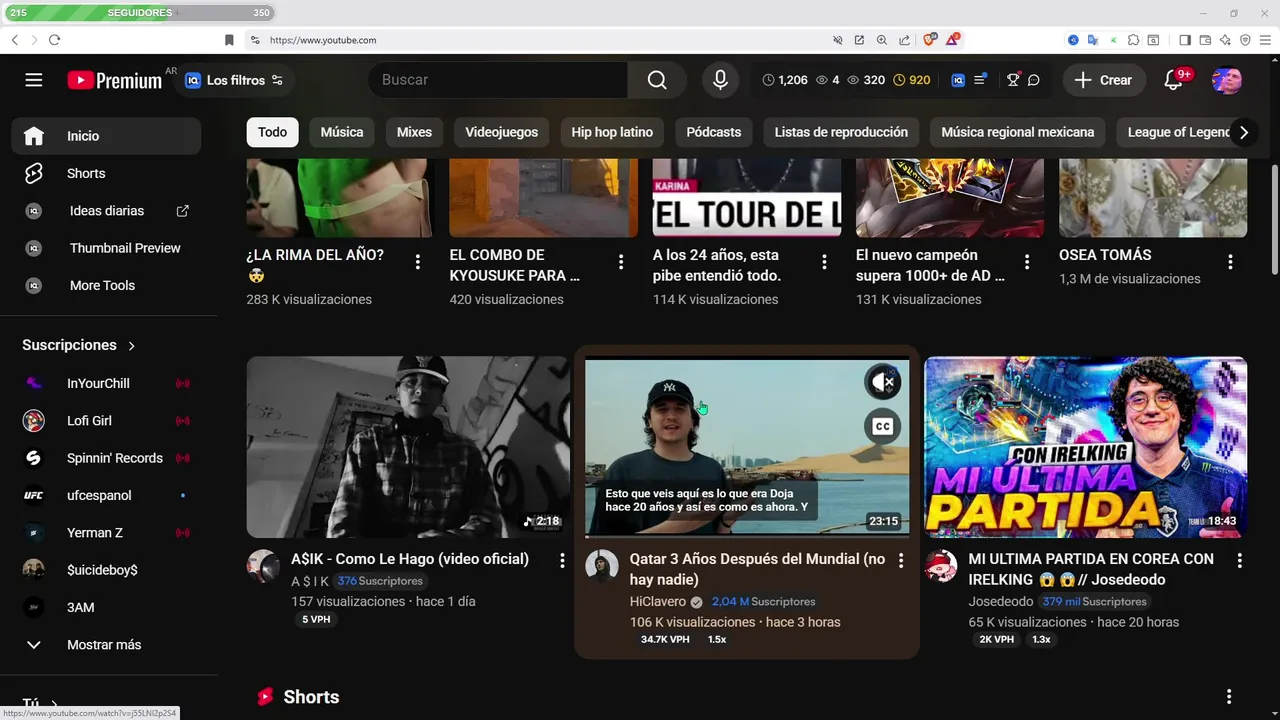Open Spinnin' Records channel
Image resolution: width=1280 pixels, height=720 pixels.
(x=106, y=458)
